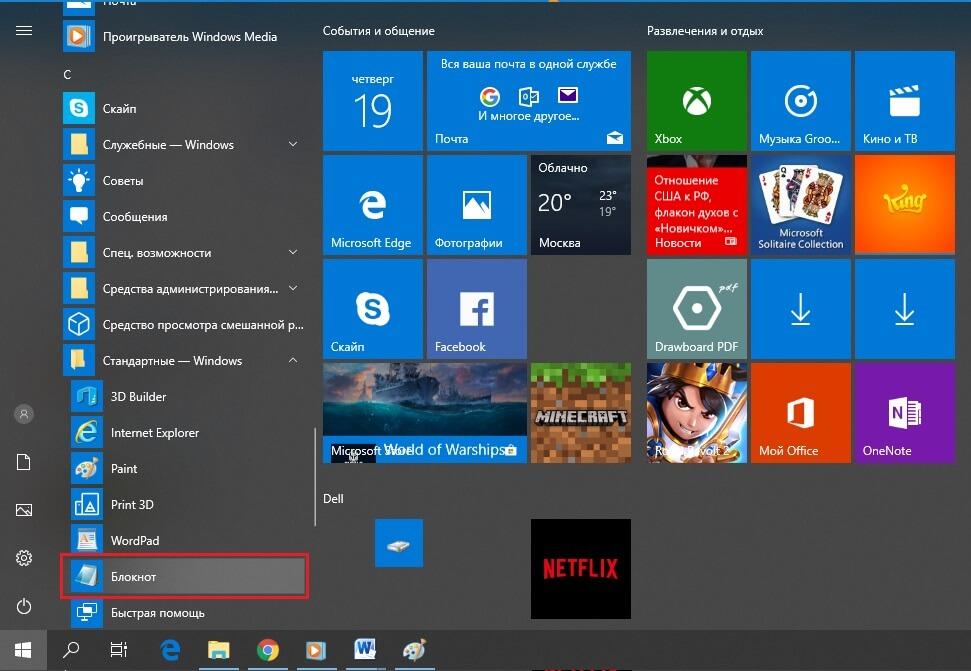Open the Groove Music tile

click(x=801, y=101)
